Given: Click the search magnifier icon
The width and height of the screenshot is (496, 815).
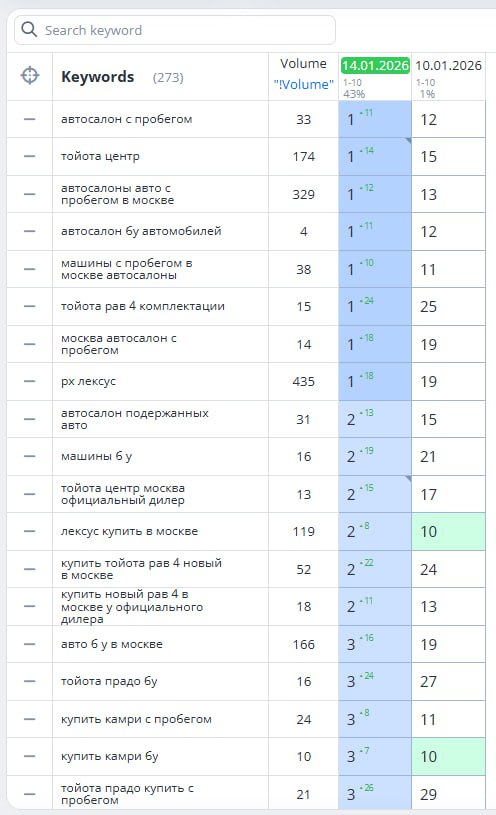Looking at the screenshot, I should (29, 30).
